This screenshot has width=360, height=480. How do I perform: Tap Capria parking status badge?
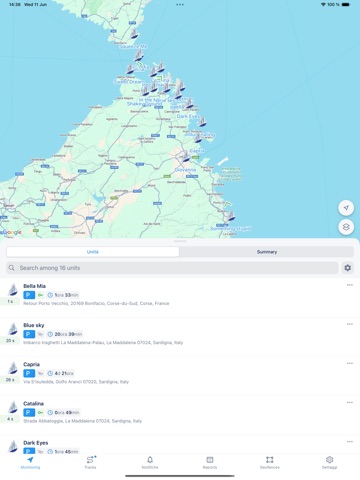pyautogui.click(x=29, y=373)
